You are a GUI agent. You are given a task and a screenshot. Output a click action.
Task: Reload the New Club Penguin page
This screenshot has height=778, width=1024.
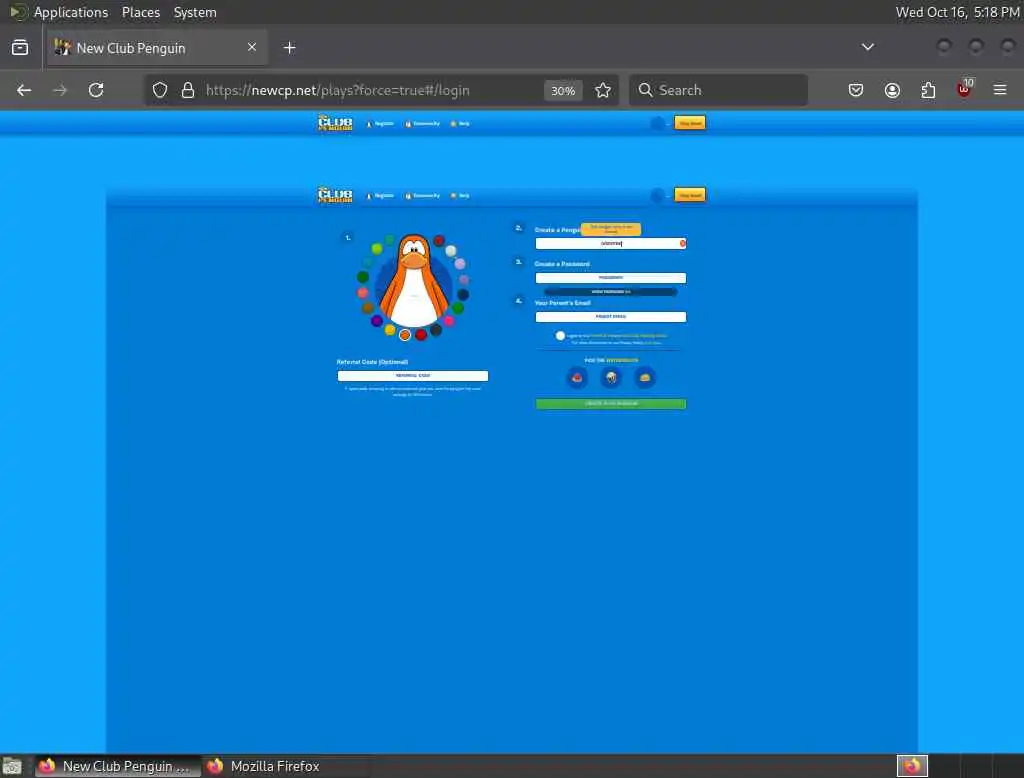96,90
